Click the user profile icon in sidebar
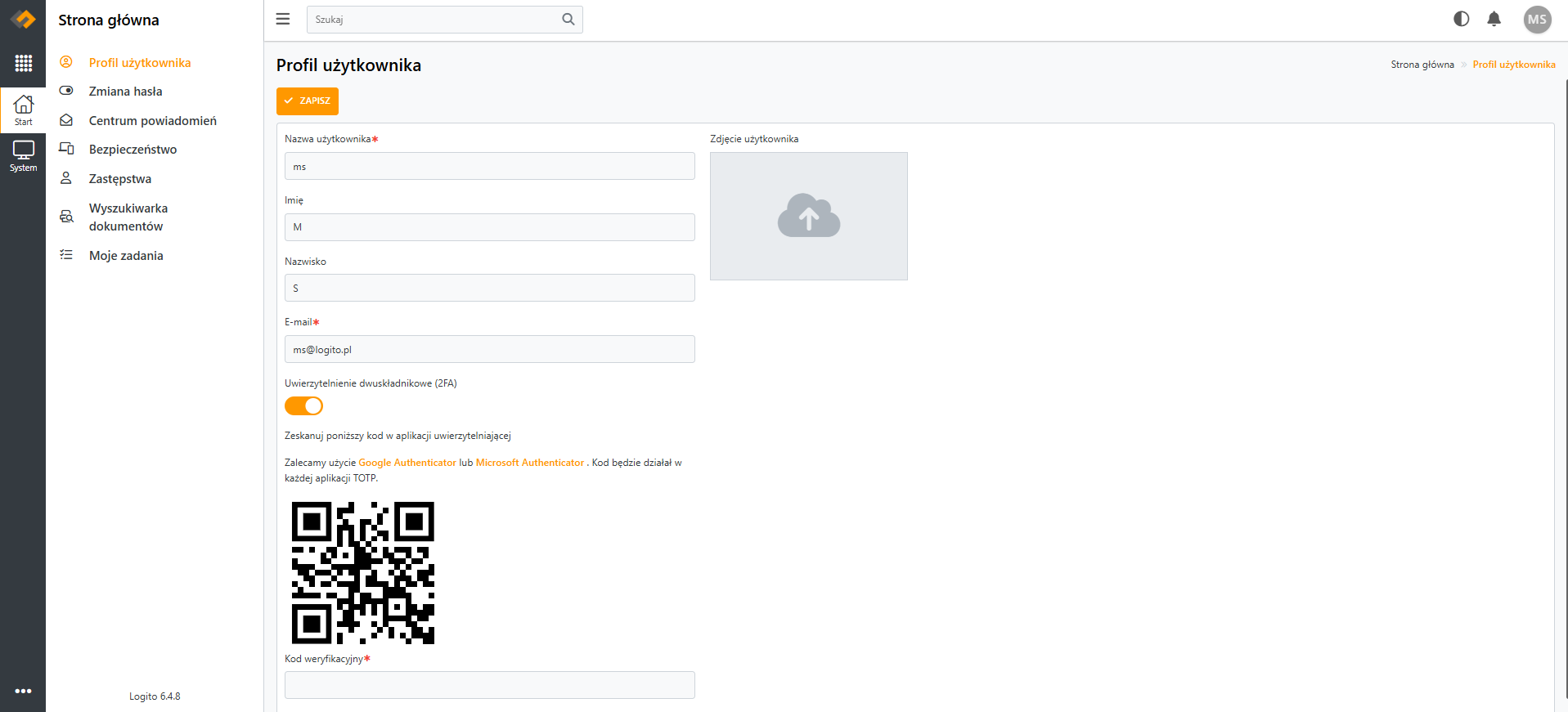Viewport: 1568px width, 712px height. pos(66,62)
